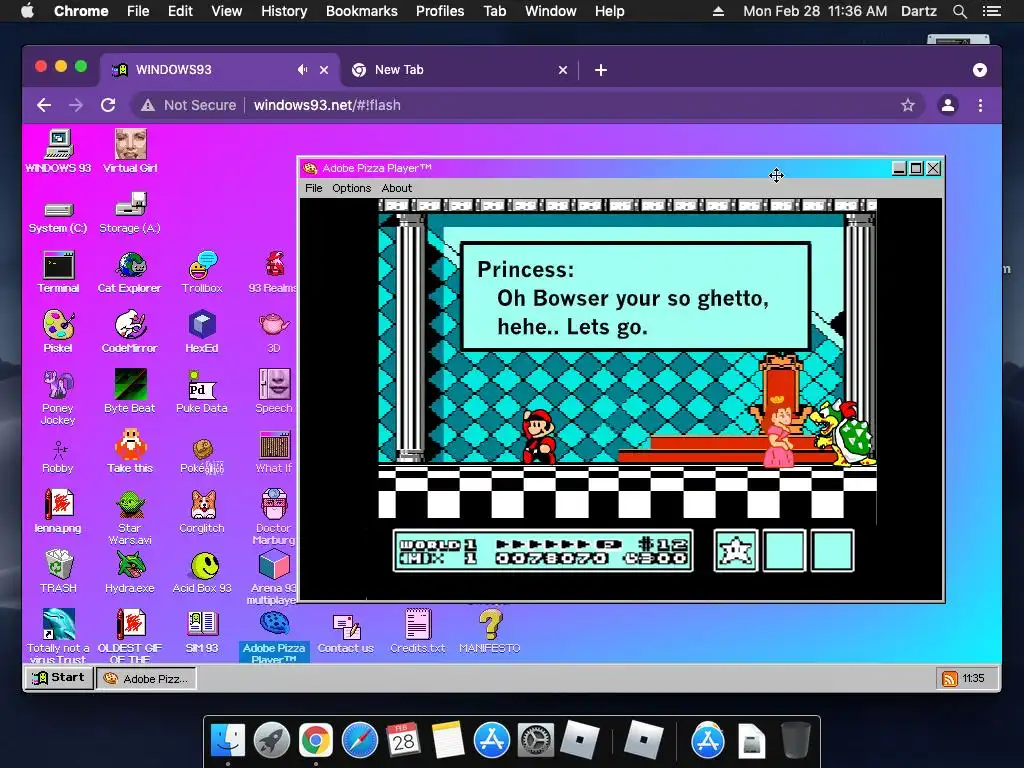Open the What If desktop icon

(274, 452)
